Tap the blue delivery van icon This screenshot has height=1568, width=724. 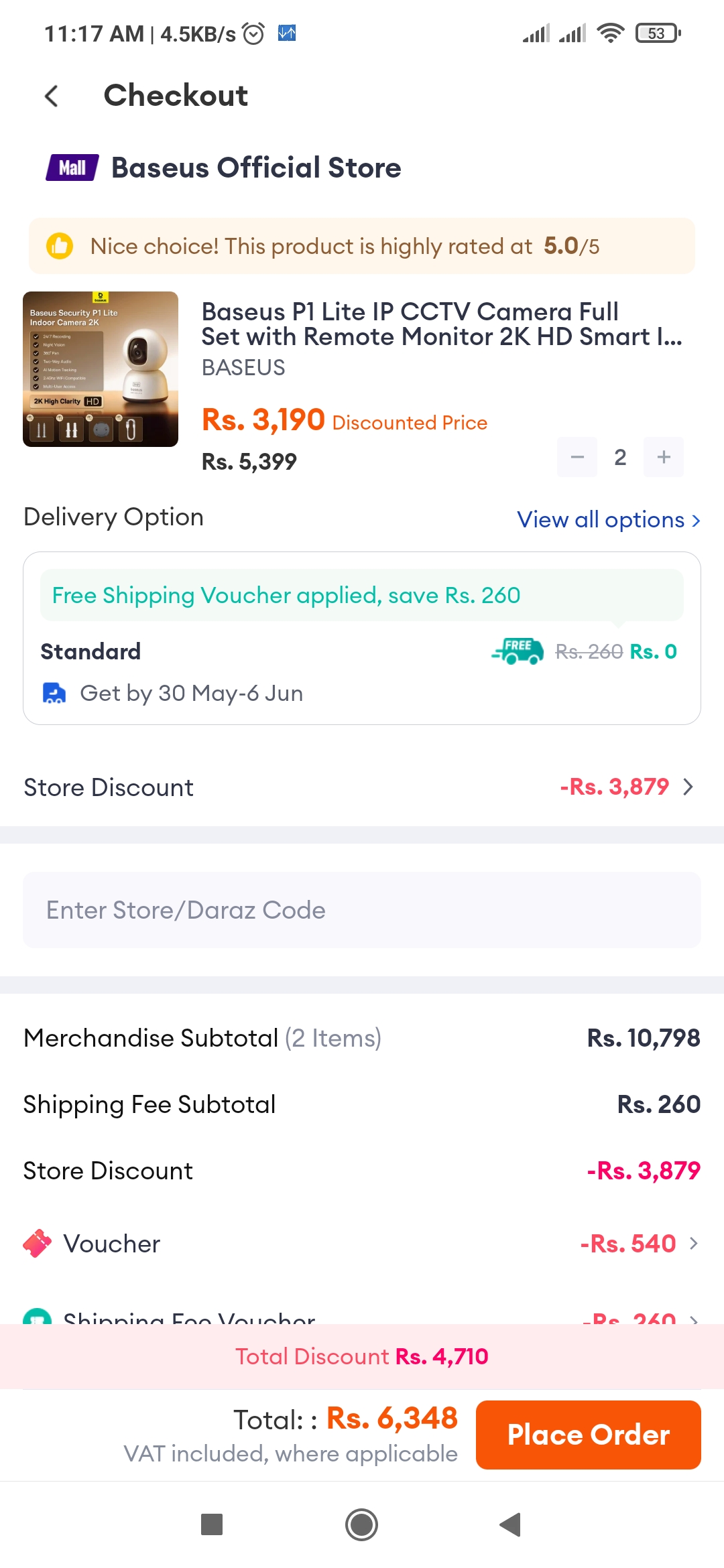click(54, 693)
